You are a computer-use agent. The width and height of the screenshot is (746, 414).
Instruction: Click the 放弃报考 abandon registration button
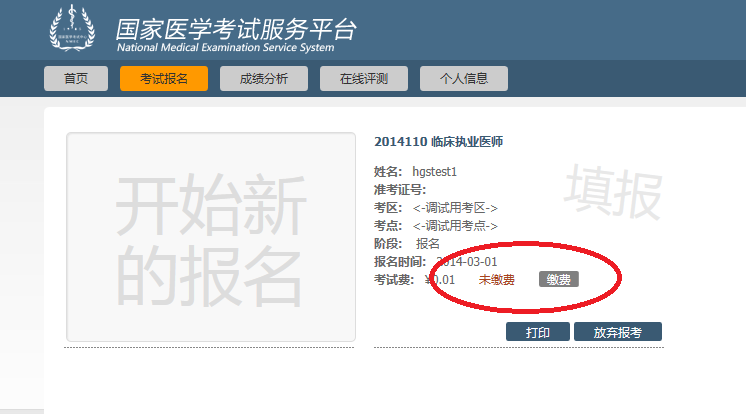pos(617,332)
